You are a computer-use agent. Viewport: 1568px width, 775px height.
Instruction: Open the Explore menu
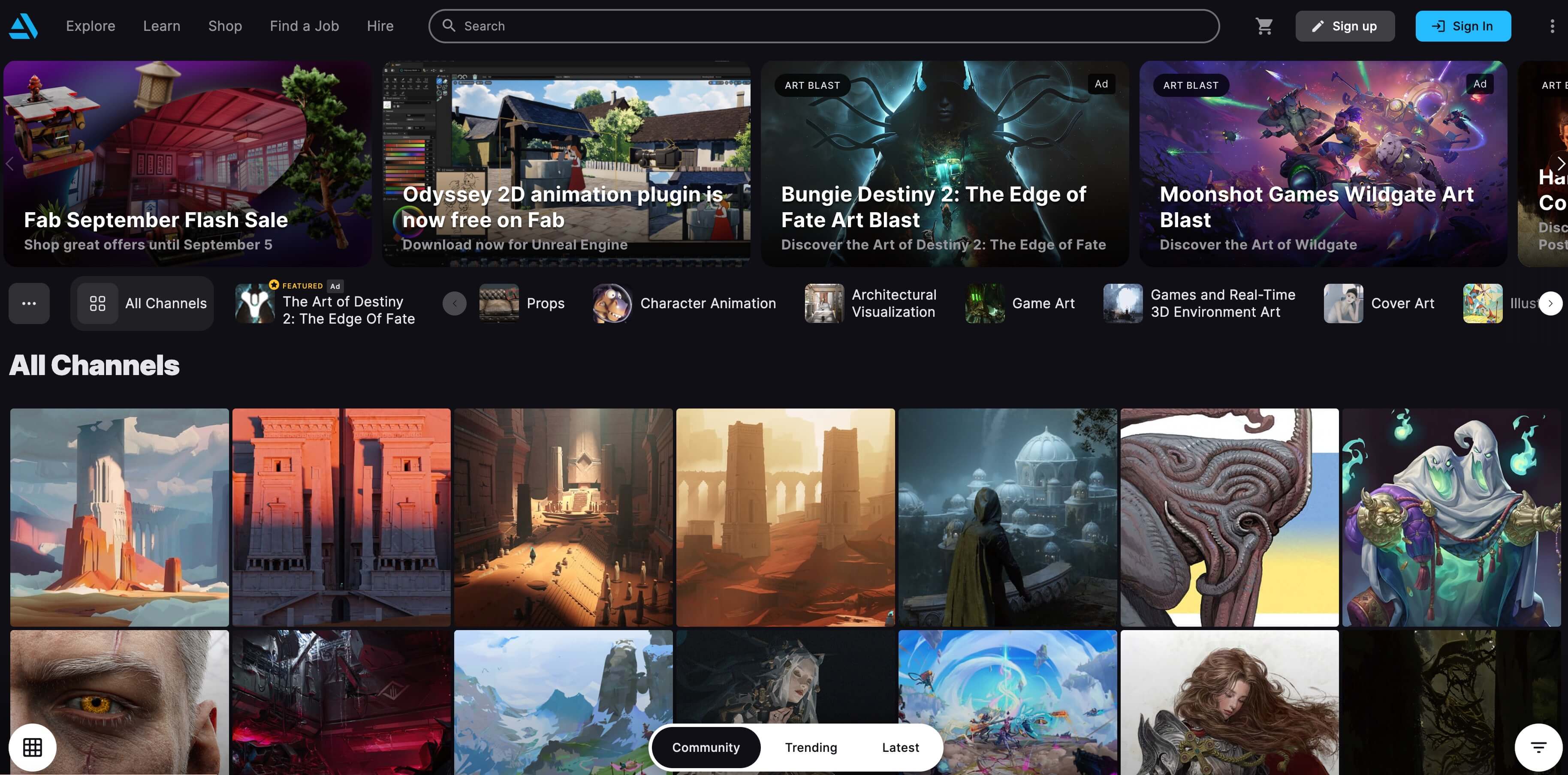(90, 26)
